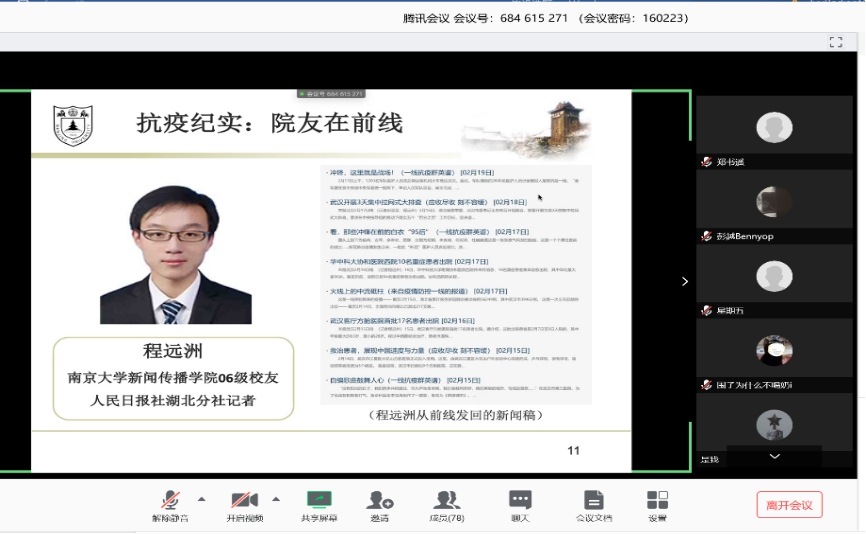Turn on the camera (开启视频)
This screenshot has width=866, height=534.
point(244,504)
